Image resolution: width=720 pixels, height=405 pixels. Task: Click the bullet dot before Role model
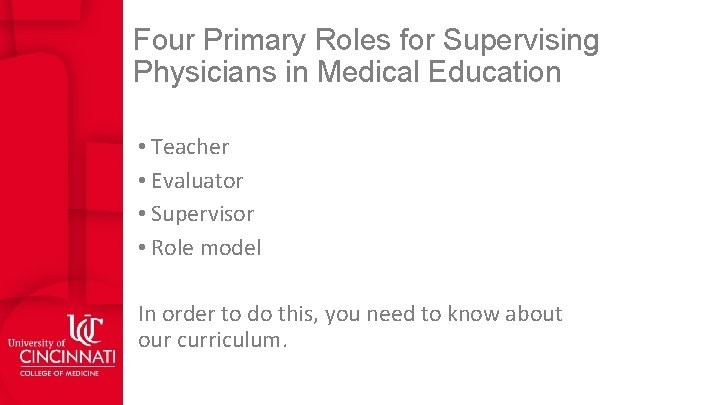[144, 248]
